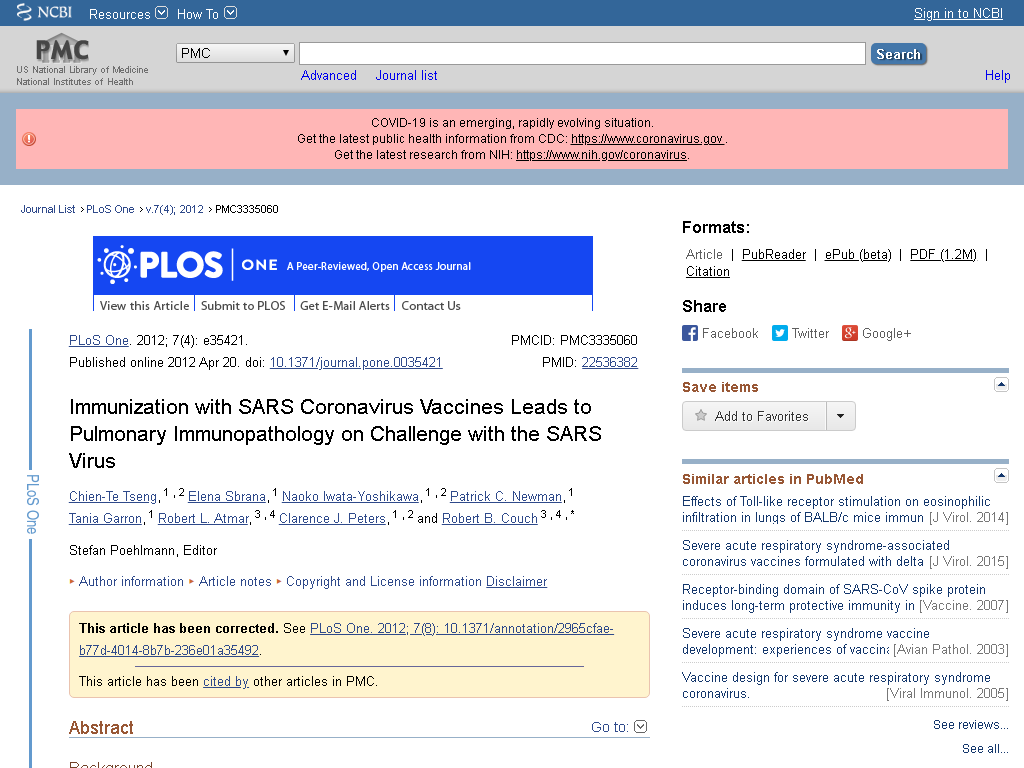
Task: Share article via Facebook icon
Action: tap(690, 333)
